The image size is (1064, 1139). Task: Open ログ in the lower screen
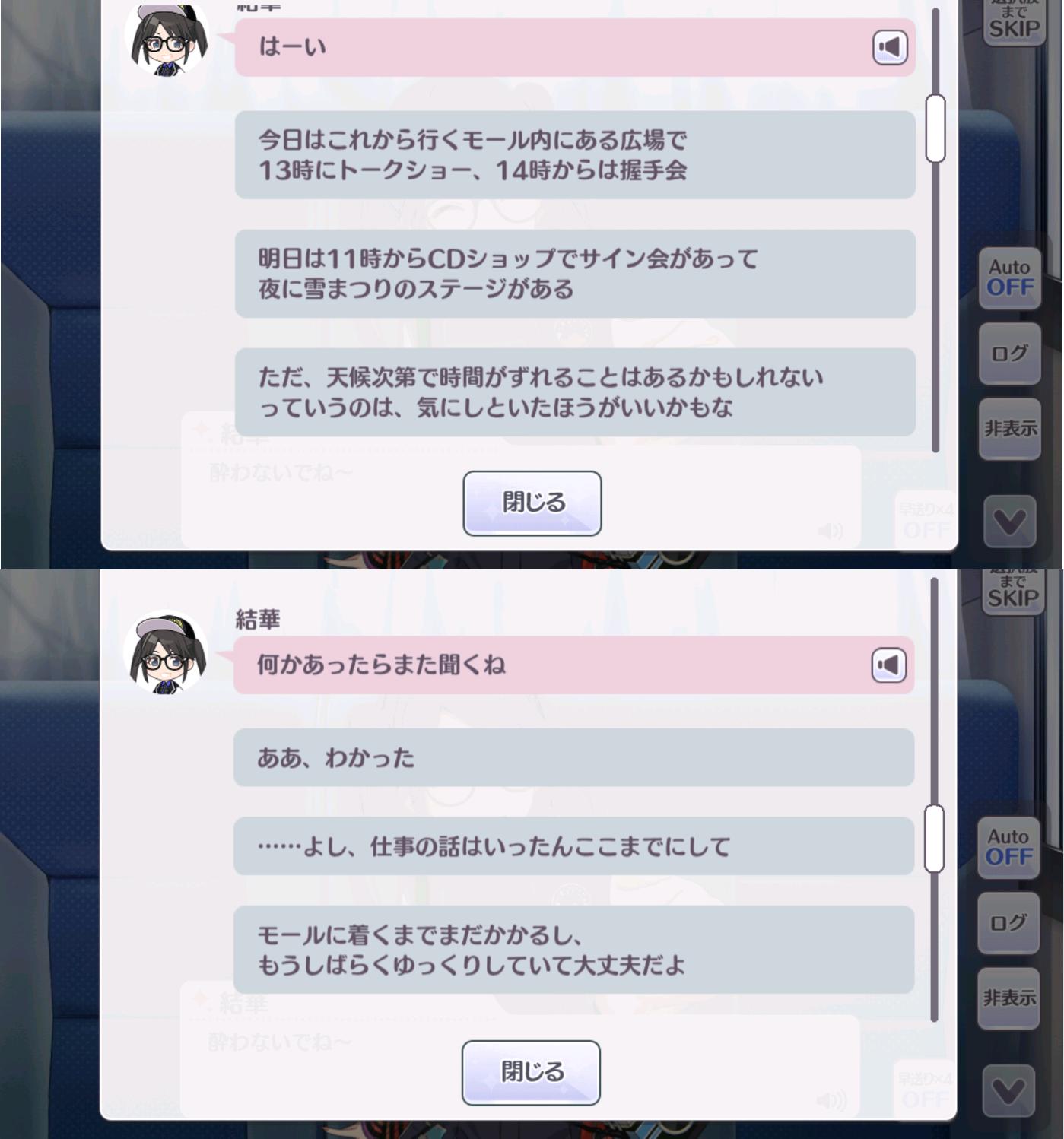[x=1009, y=923]
